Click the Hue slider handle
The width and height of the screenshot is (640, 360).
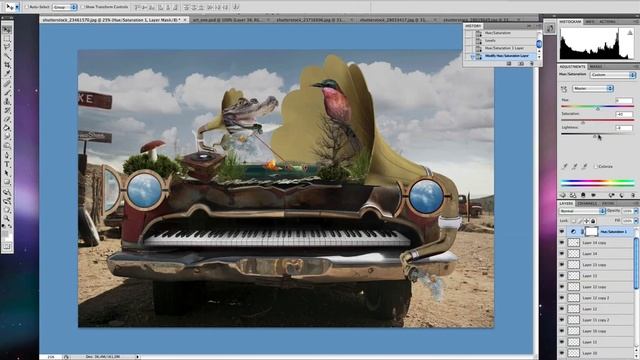click(x=598, y=108)
